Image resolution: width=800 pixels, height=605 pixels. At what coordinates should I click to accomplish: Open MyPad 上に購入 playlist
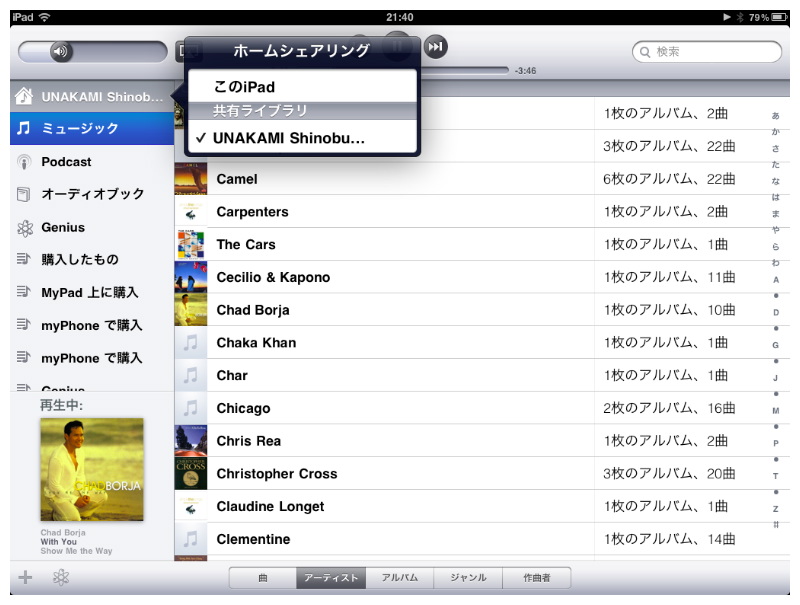pos(92,292)
